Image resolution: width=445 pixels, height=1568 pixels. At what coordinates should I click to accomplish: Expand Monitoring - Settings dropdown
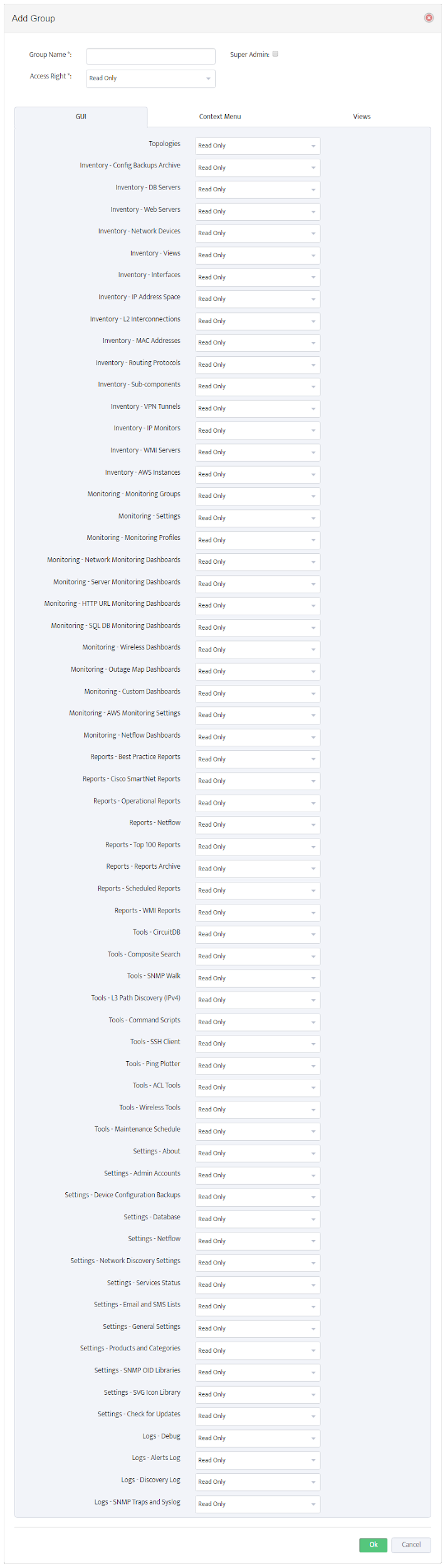(258, 518)
